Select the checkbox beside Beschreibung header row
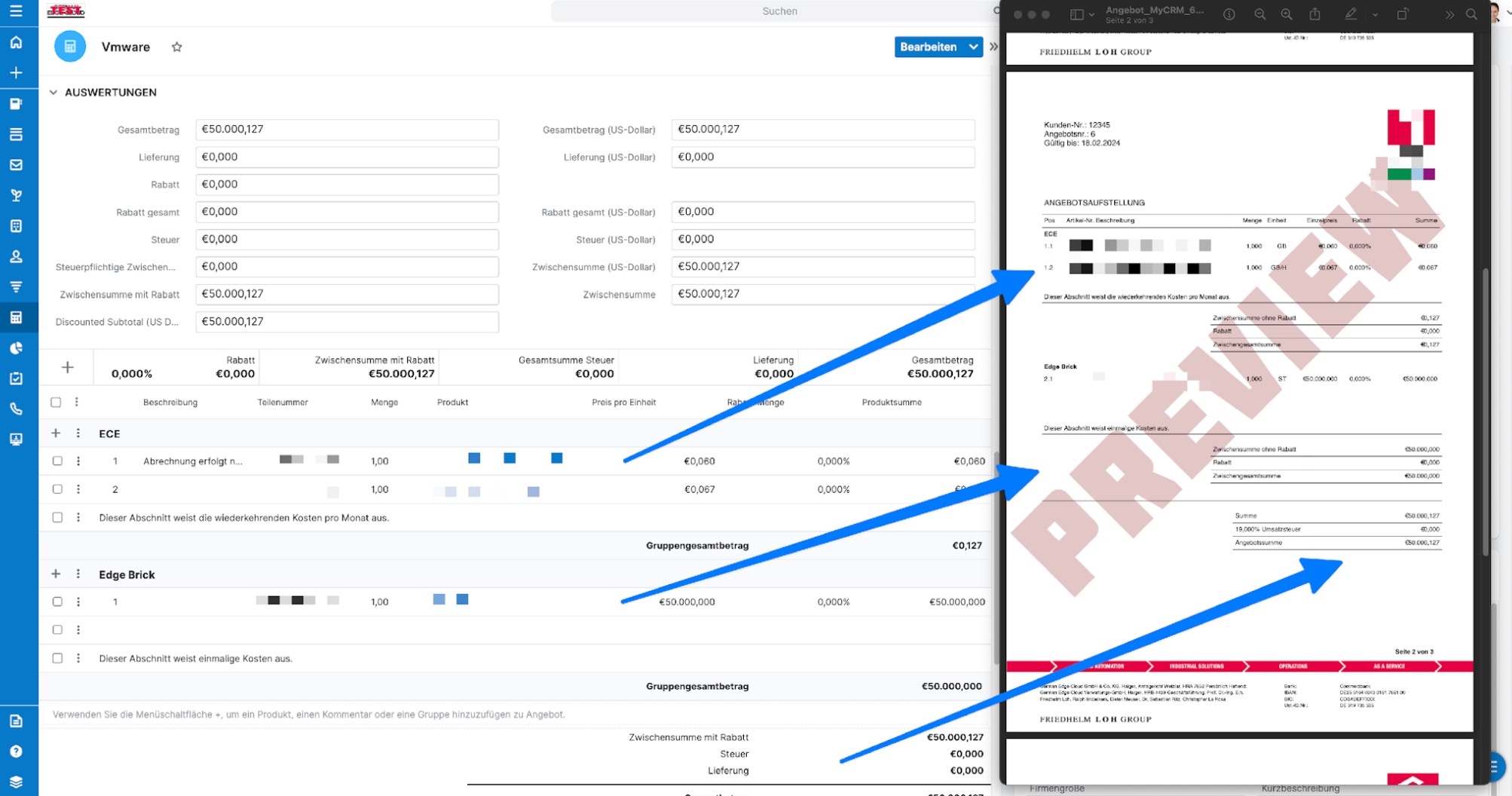The height and width of the screenshot is (796, 1512). tap(57, 402)
